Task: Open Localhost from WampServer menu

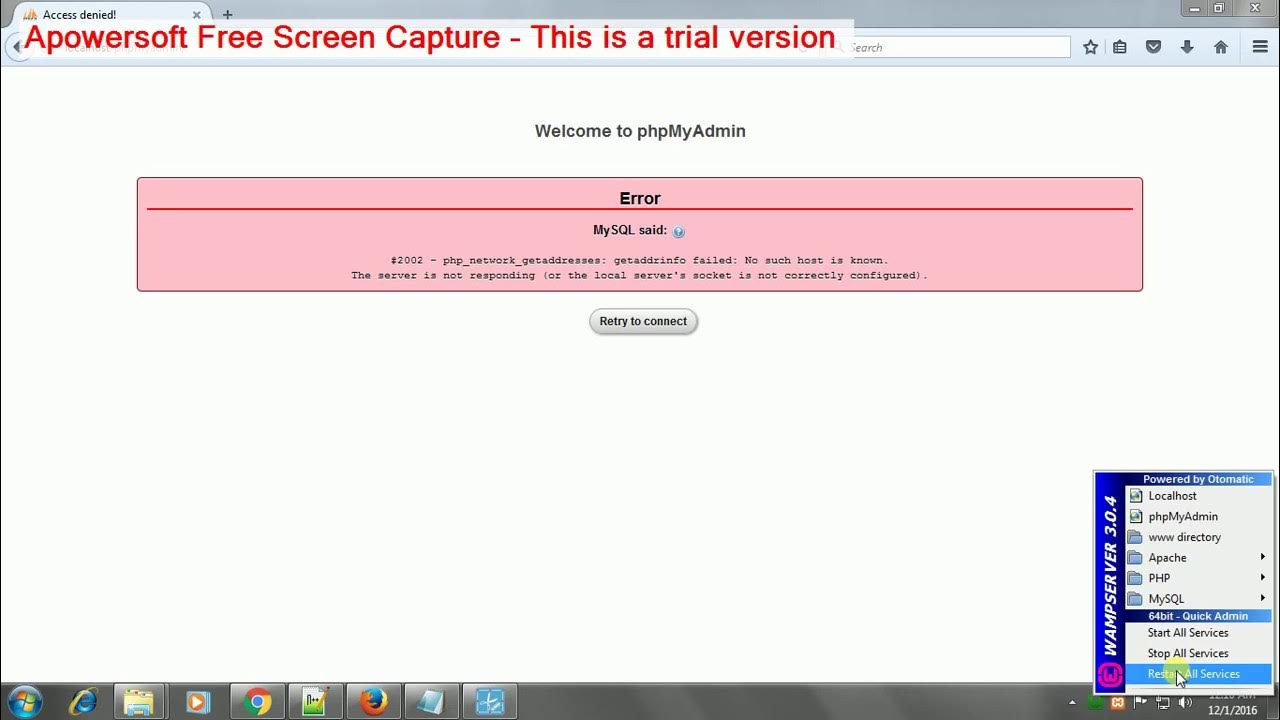Action: pos(1198,496)
